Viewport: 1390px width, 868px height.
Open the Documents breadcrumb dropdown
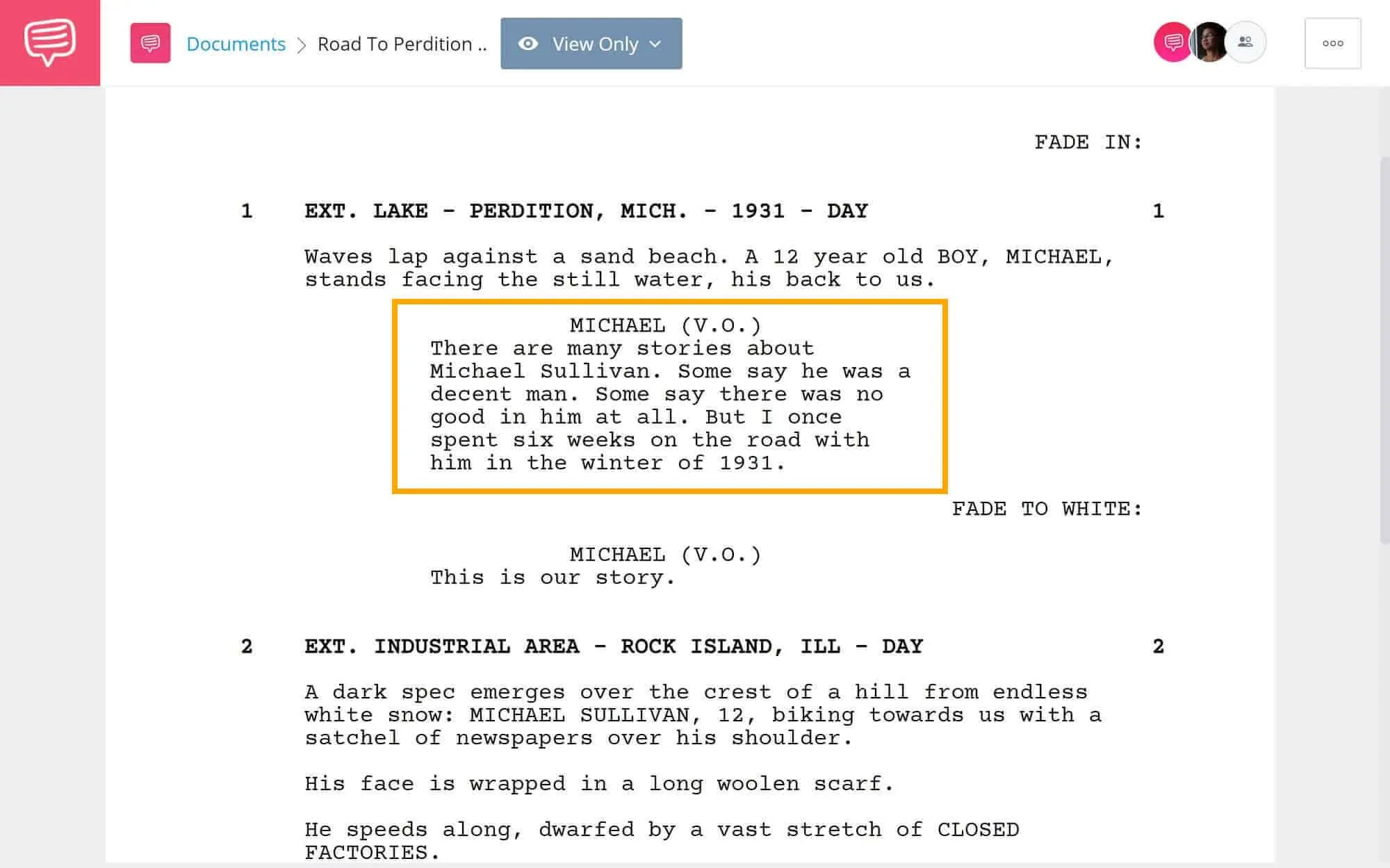236,43
